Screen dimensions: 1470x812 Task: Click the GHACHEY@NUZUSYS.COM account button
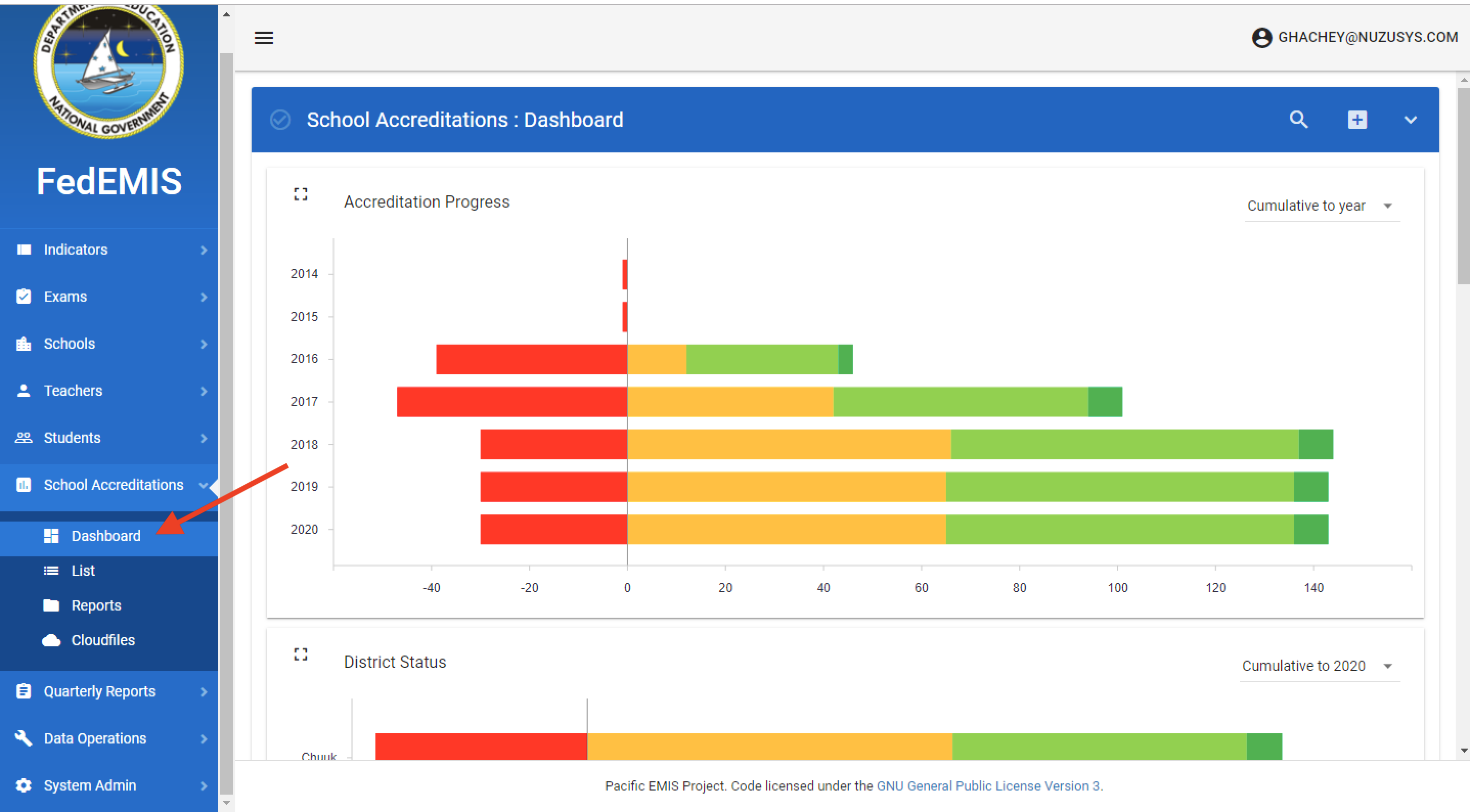[1367, 38]
